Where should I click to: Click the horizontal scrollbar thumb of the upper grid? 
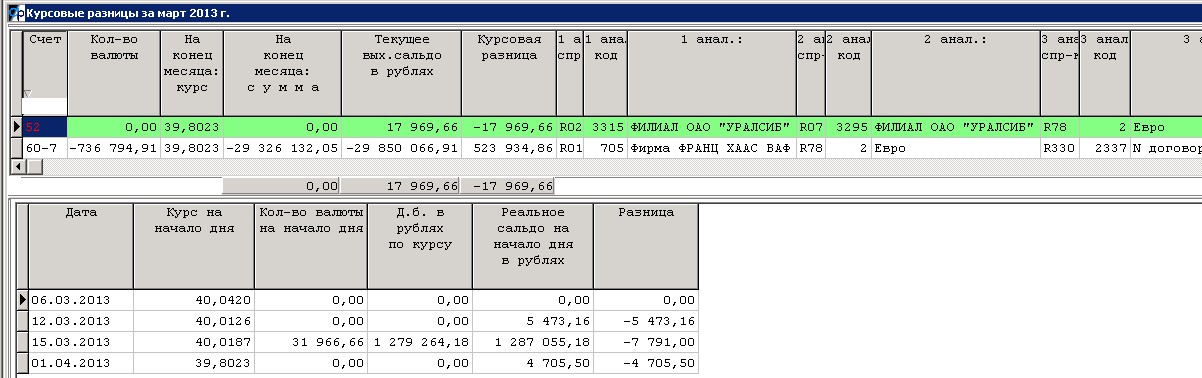[32, 165]
